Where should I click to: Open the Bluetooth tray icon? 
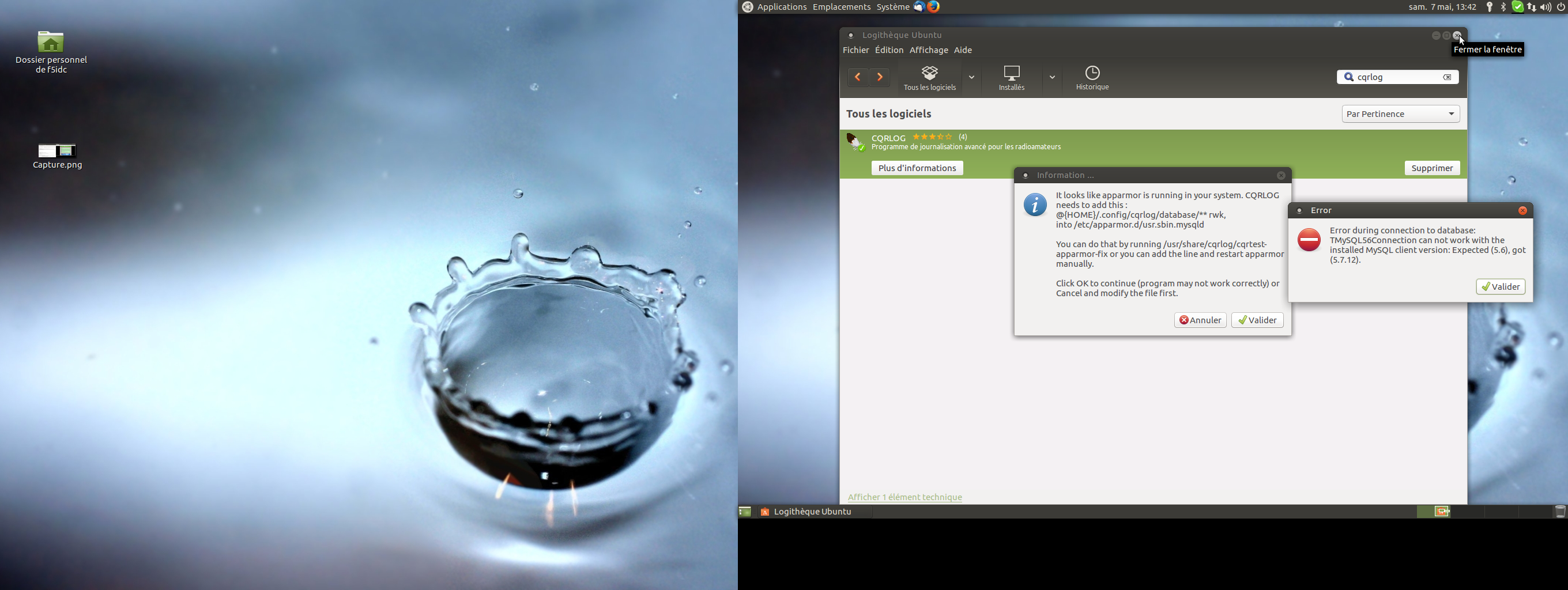[x=1503, y=7]
